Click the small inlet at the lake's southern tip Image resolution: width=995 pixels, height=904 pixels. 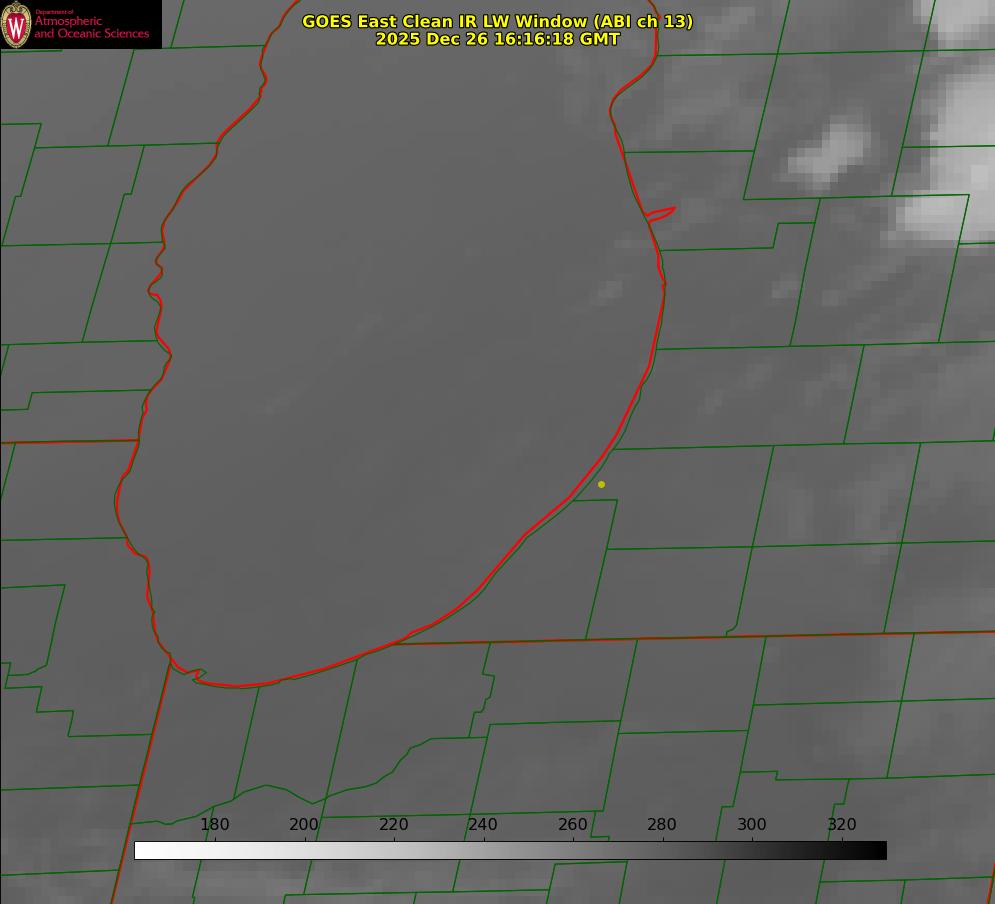pyautogui.click(x=195, y=676)
